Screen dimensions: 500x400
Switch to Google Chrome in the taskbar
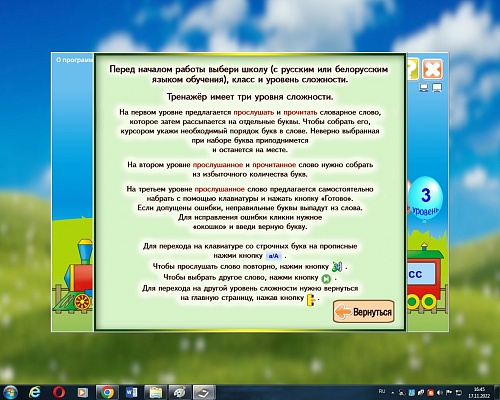(107, 392)
